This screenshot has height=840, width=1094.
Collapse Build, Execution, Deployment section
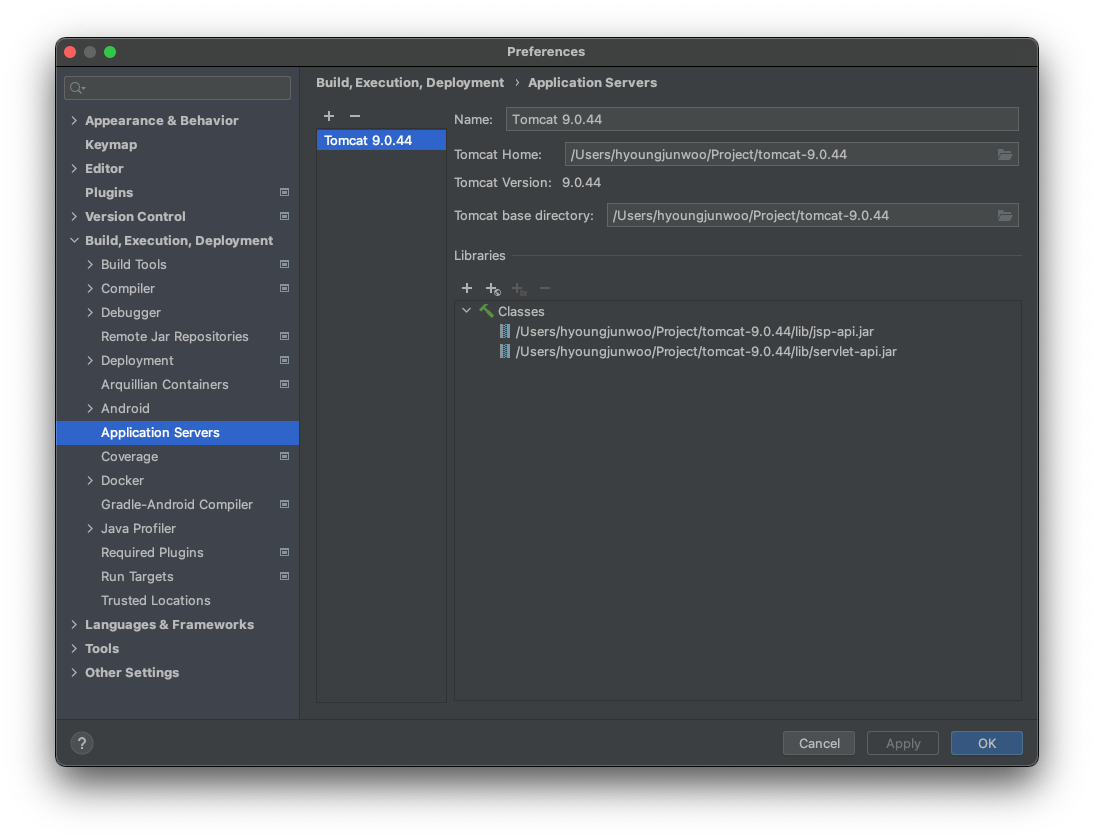(74, 241)
